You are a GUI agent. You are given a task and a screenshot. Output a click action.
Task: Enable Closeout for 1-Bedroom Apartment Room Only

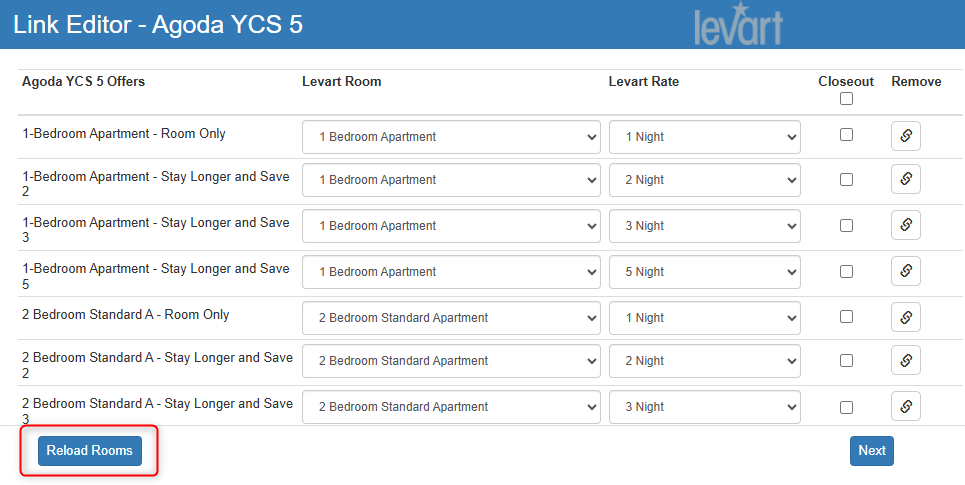(847, 134)
